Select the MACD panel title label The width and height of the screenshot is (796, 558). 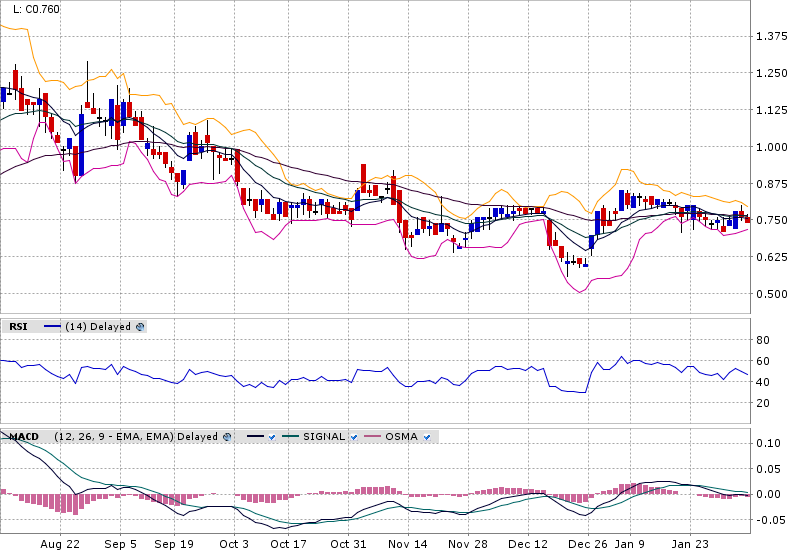[24, 437]
